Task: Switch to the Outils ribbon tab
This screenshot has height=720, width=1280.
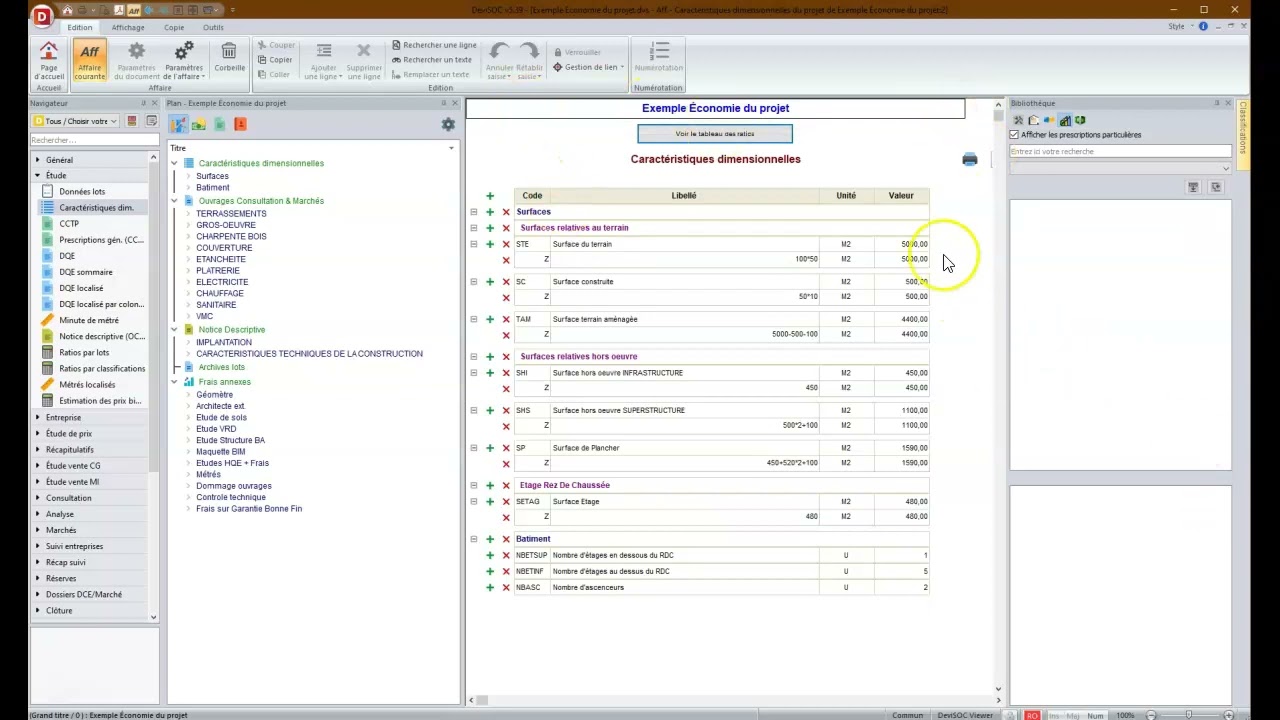Action: [x=213, y=27]
